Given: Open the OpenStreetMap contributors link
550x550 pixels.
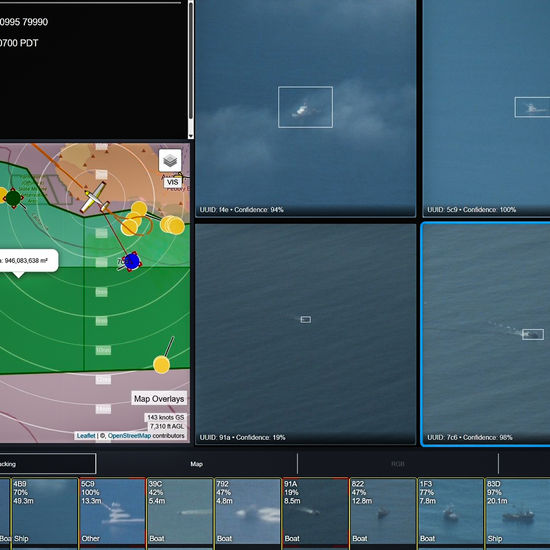Looking at the screenshot, I should (x=129, y=436).
